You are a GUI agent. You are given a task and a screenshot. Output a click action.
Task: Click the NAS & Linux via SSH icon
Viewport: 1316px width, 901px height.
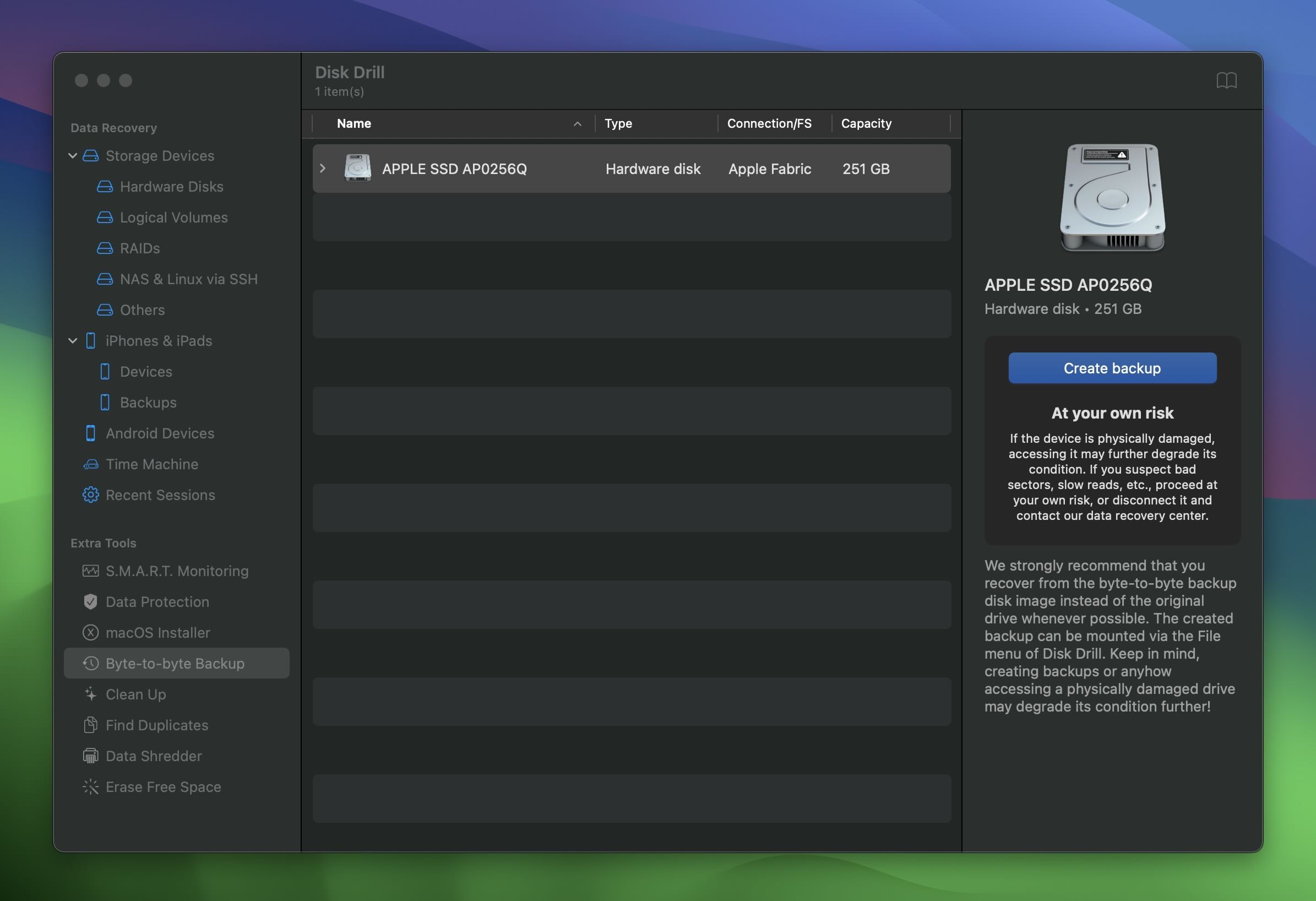click(105, 279)
